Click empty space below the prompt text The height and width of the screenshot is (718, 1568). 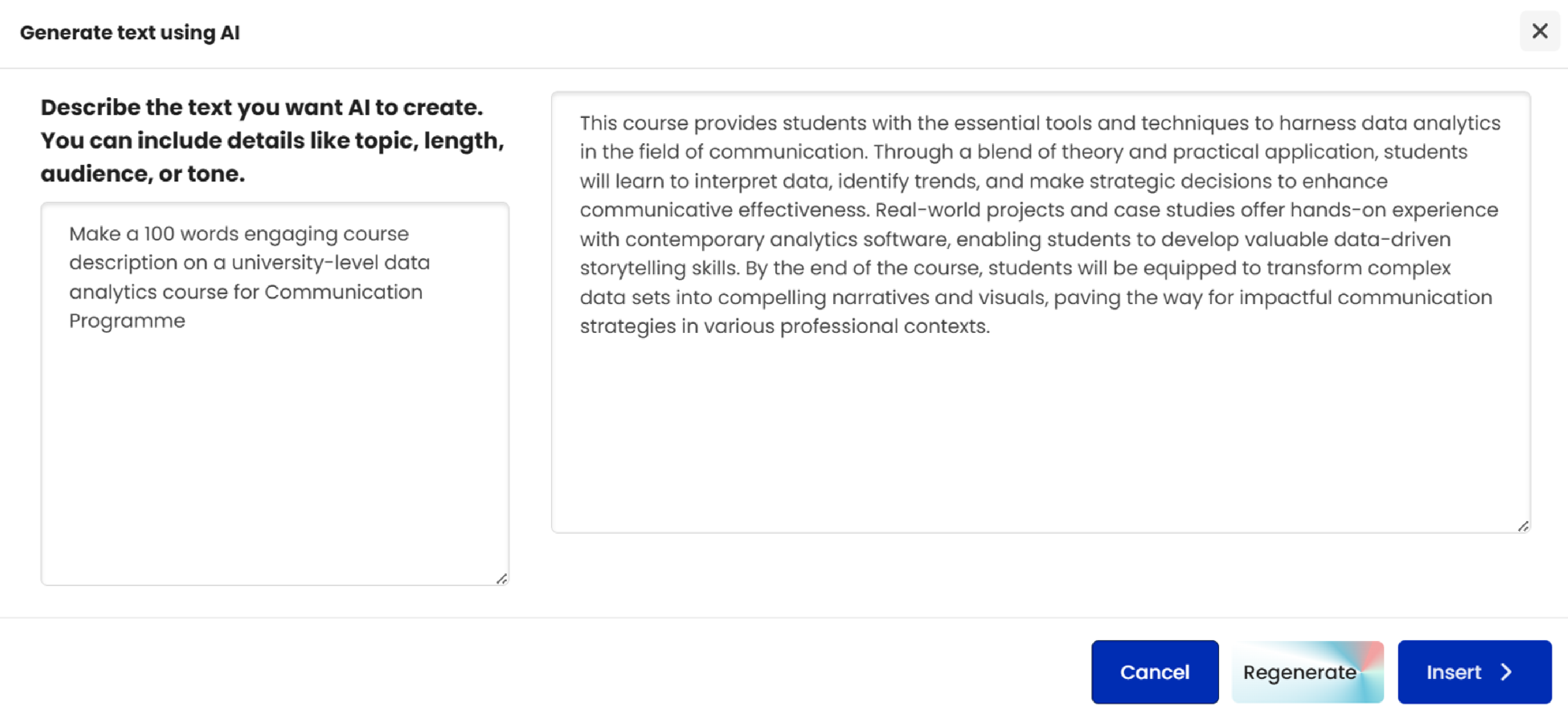(x=275, y=457)
